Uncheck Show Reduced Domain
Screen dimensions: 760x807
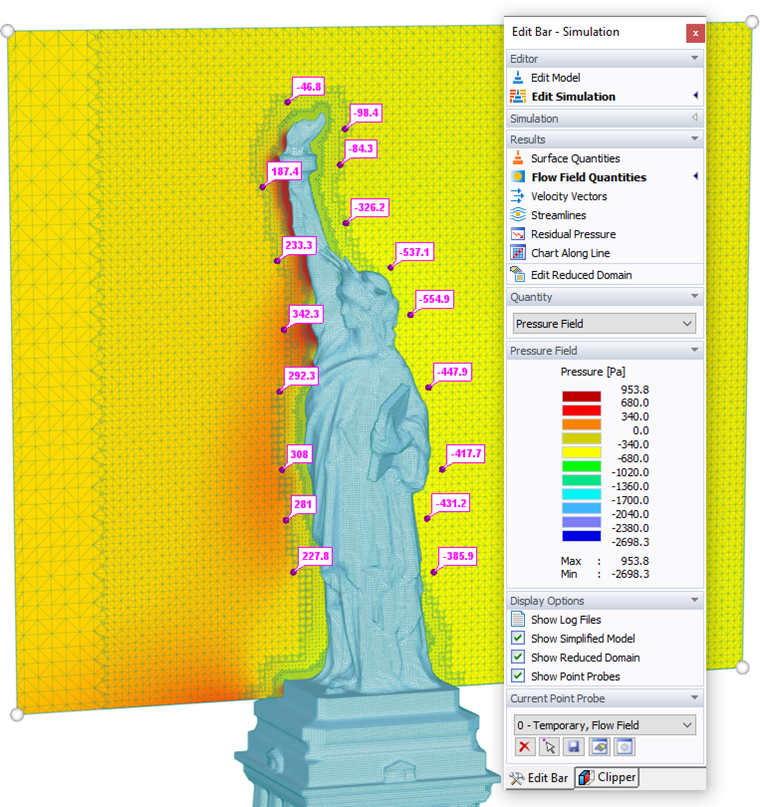coord(518,657)
